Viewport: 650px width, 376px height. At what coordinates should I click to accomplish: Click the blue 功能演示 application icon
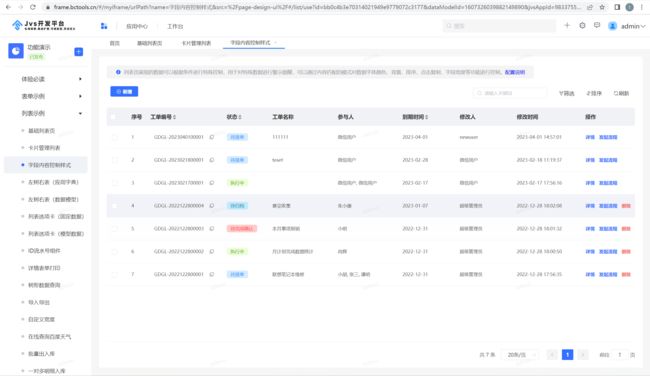16,51
